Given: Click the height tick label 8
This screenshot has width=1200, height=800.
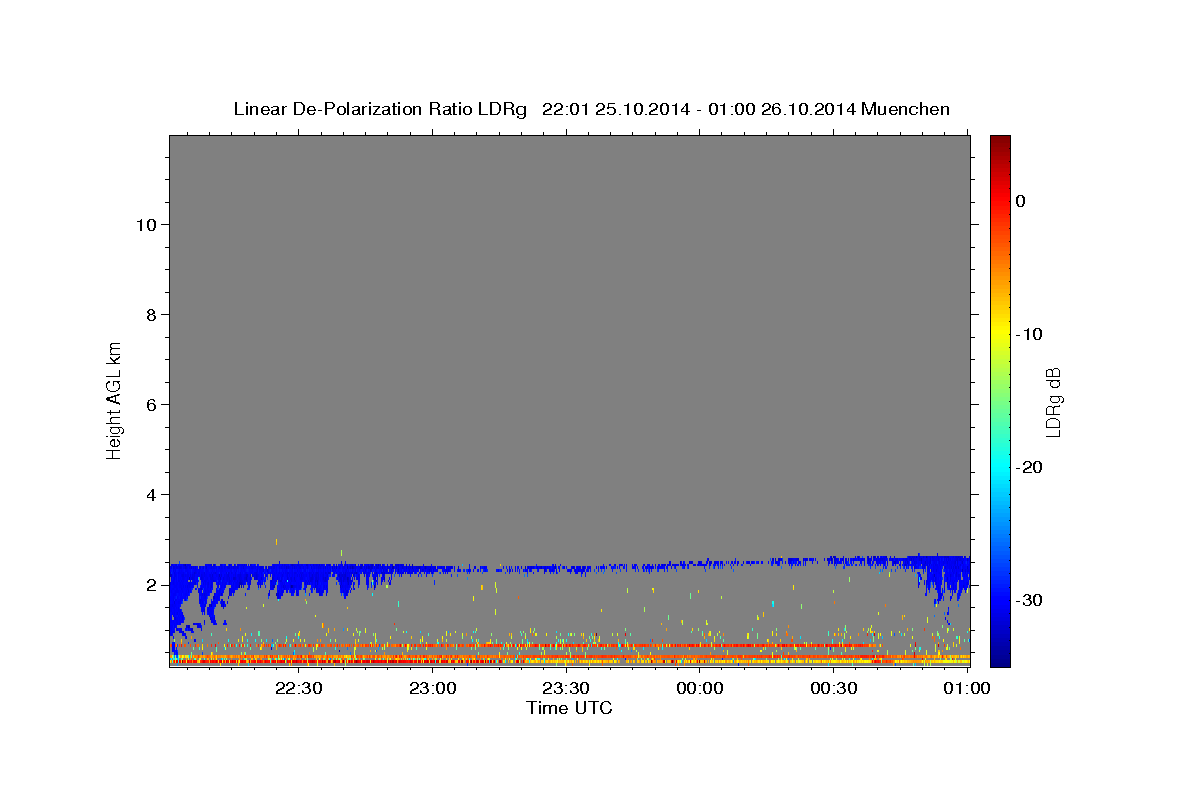Looking at the screenshot, I should [x=149, y=315].
